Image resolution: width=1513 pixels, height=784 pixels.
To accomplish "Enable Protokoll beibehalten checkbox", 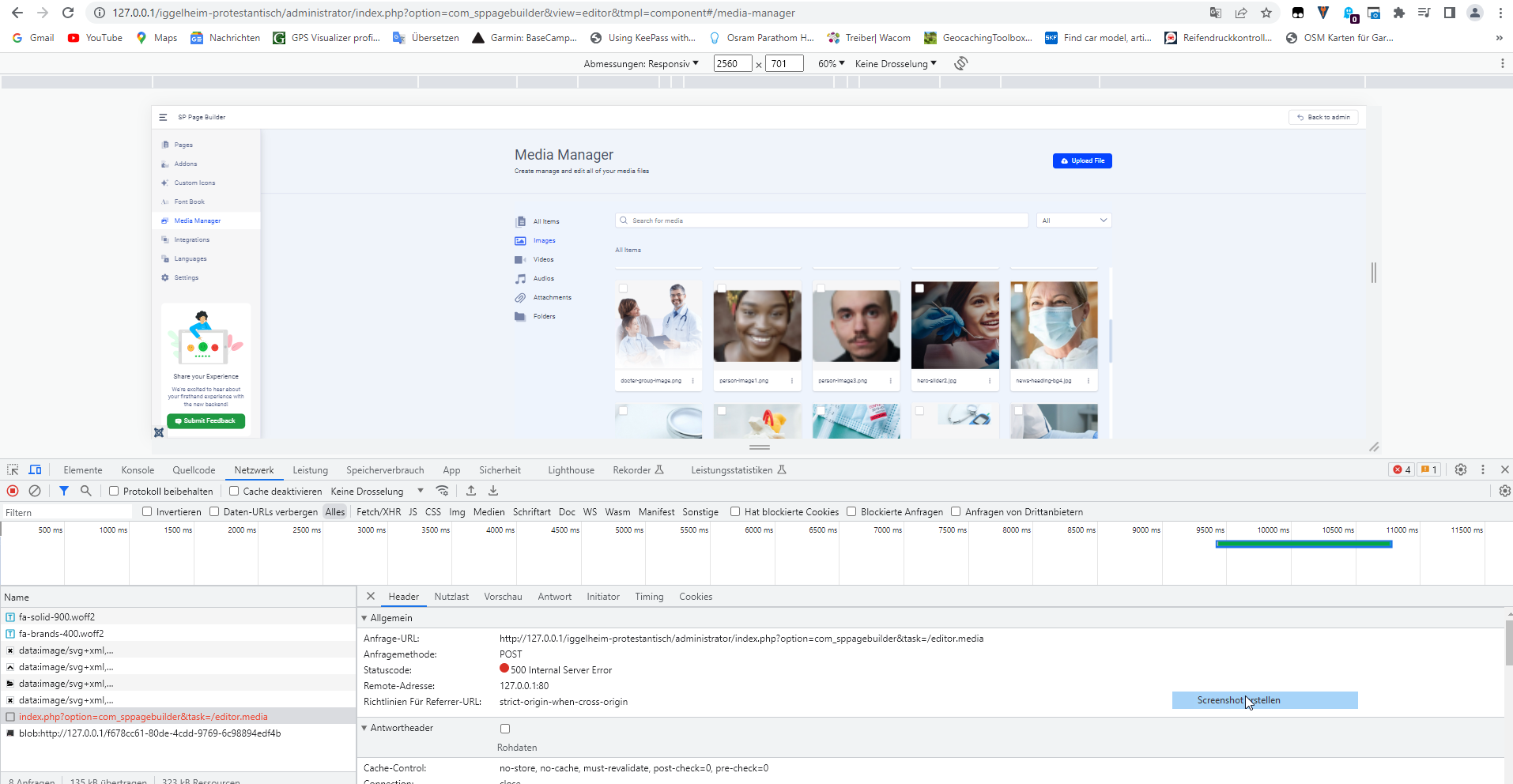I will pyautogui.click(x=114, y=491).
